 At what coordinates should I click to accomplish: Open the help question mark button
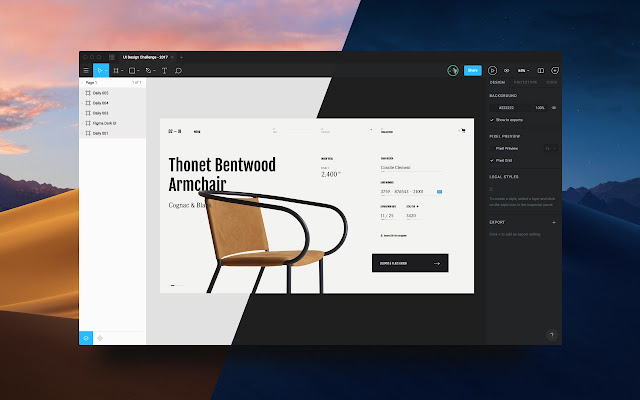(x=552, y=335)
